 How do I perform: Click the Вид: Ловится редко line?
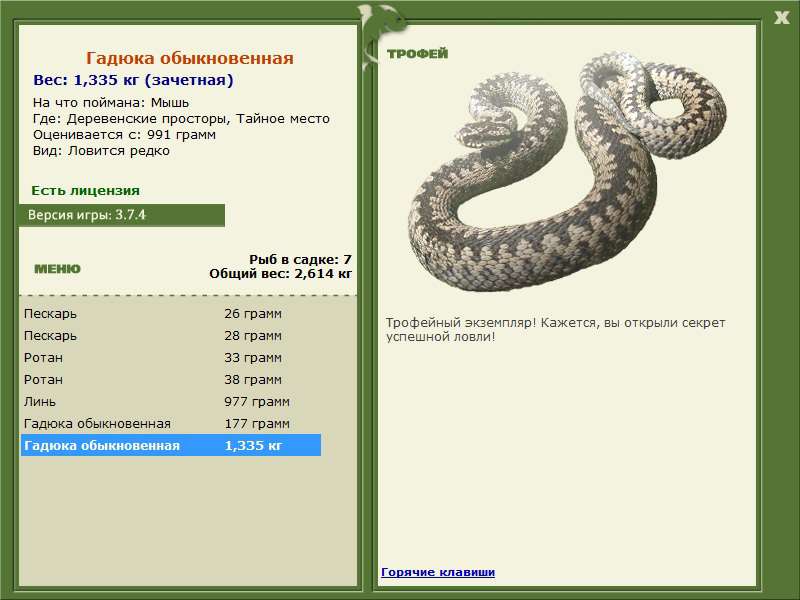[x=101, y=151]
